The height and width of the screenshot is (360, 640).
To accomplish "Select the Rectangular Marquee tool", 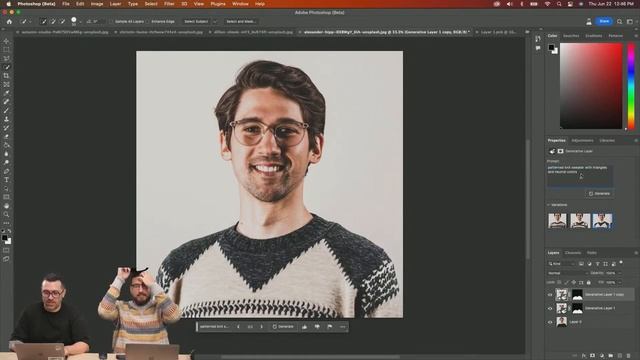I will (6, 50).
